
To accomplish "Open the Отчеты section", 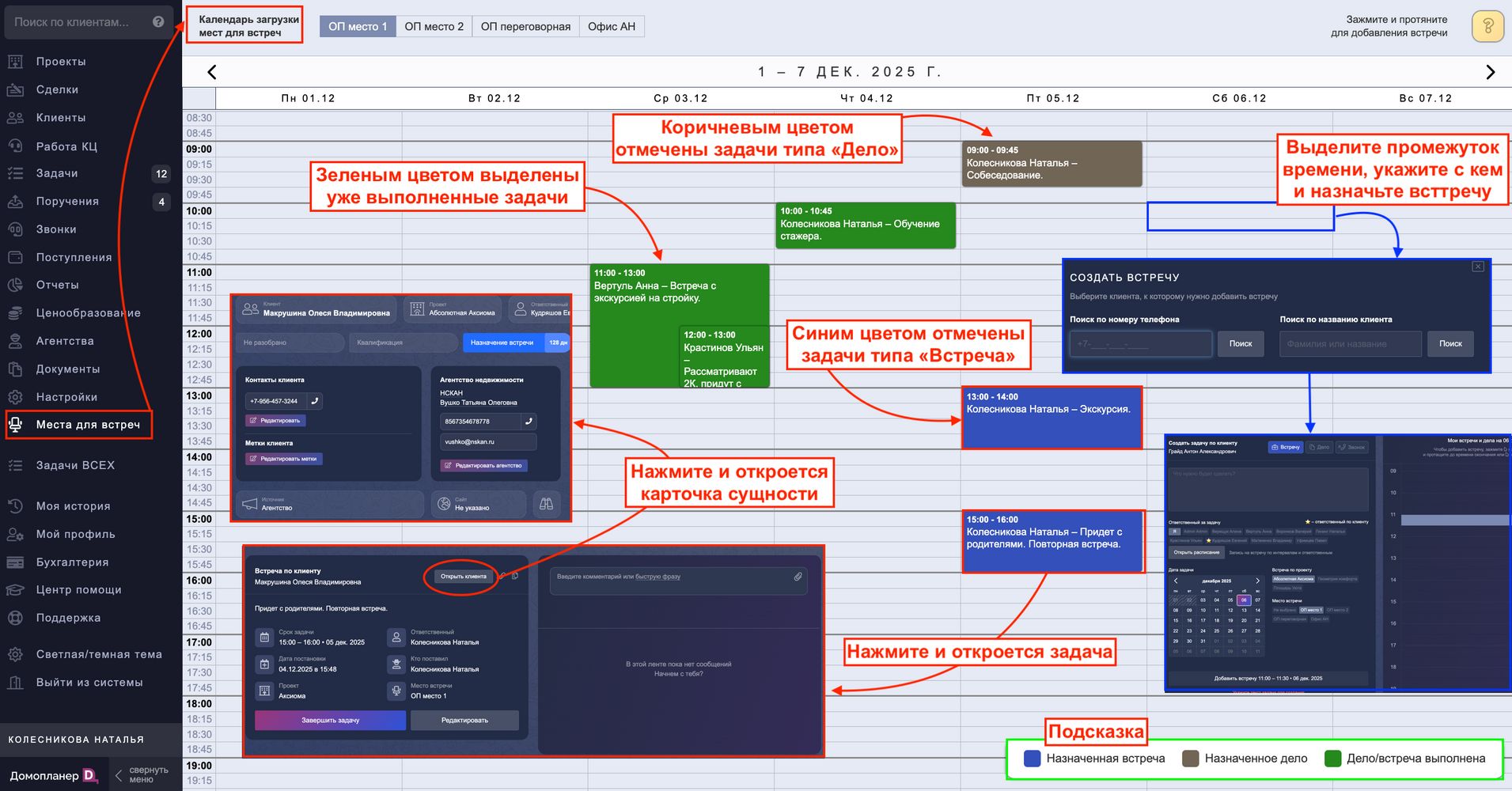I will 57,285.
